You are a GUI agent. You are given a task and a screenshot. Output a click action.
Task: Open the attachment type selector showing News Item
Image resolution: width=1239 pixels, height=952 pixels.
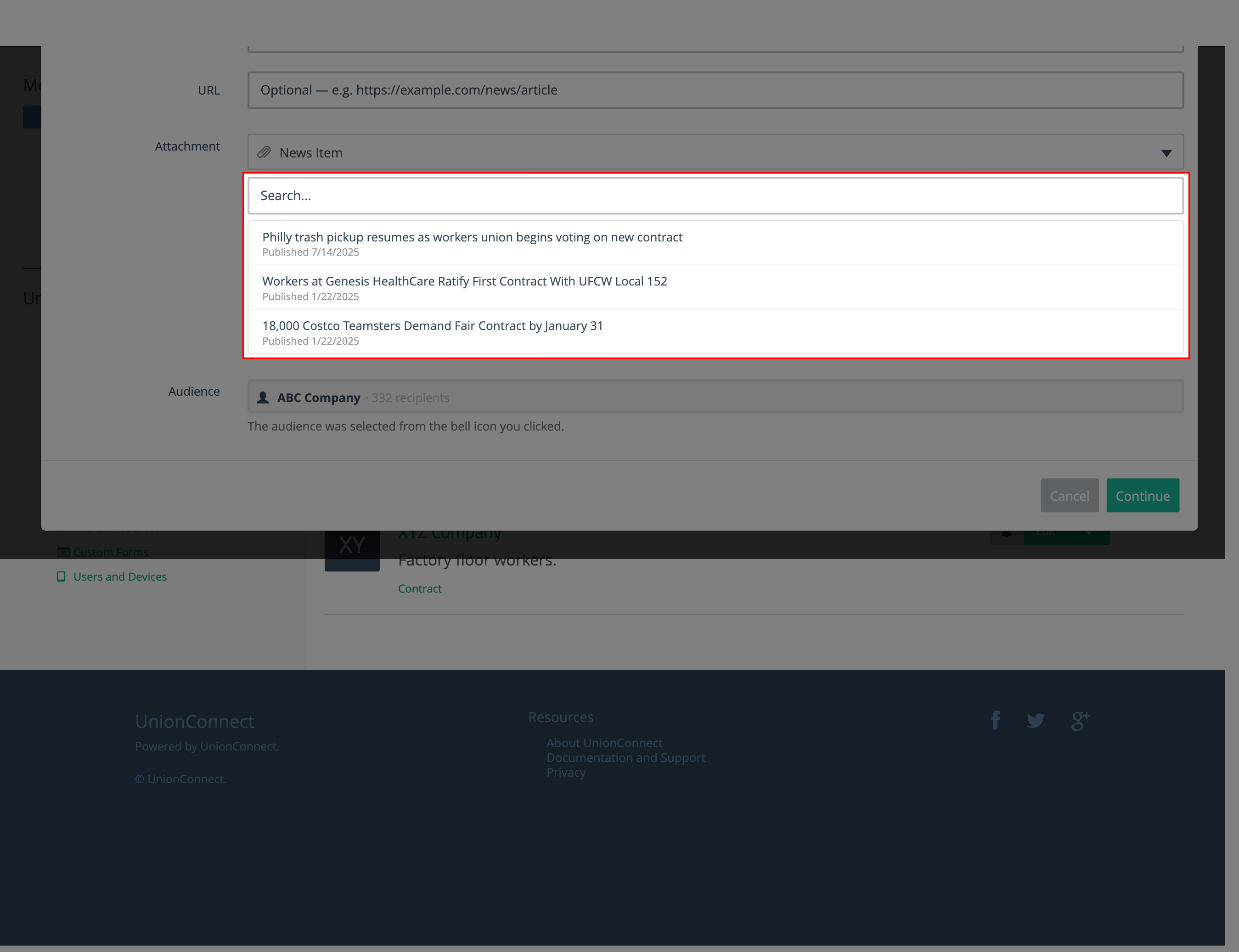714,152
